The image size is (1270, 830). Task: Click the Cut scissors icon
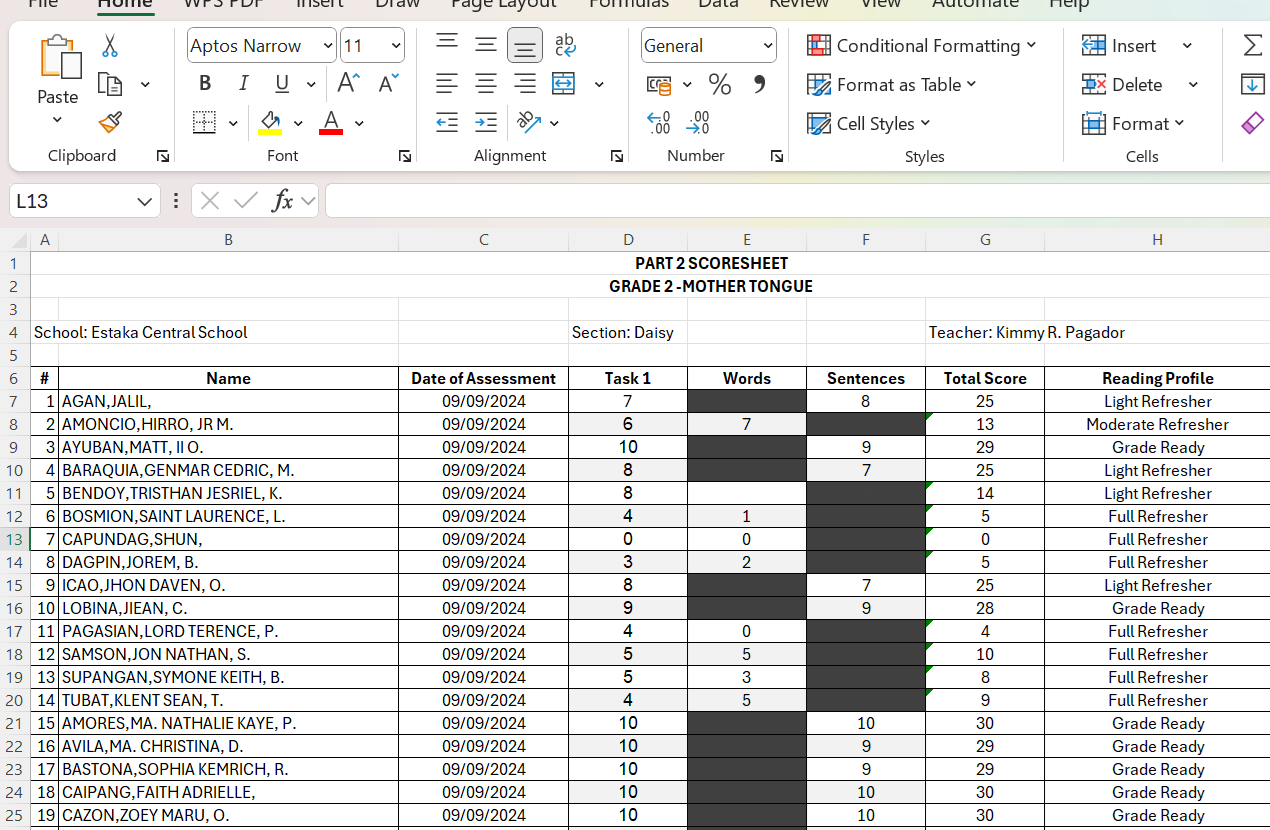110,46
